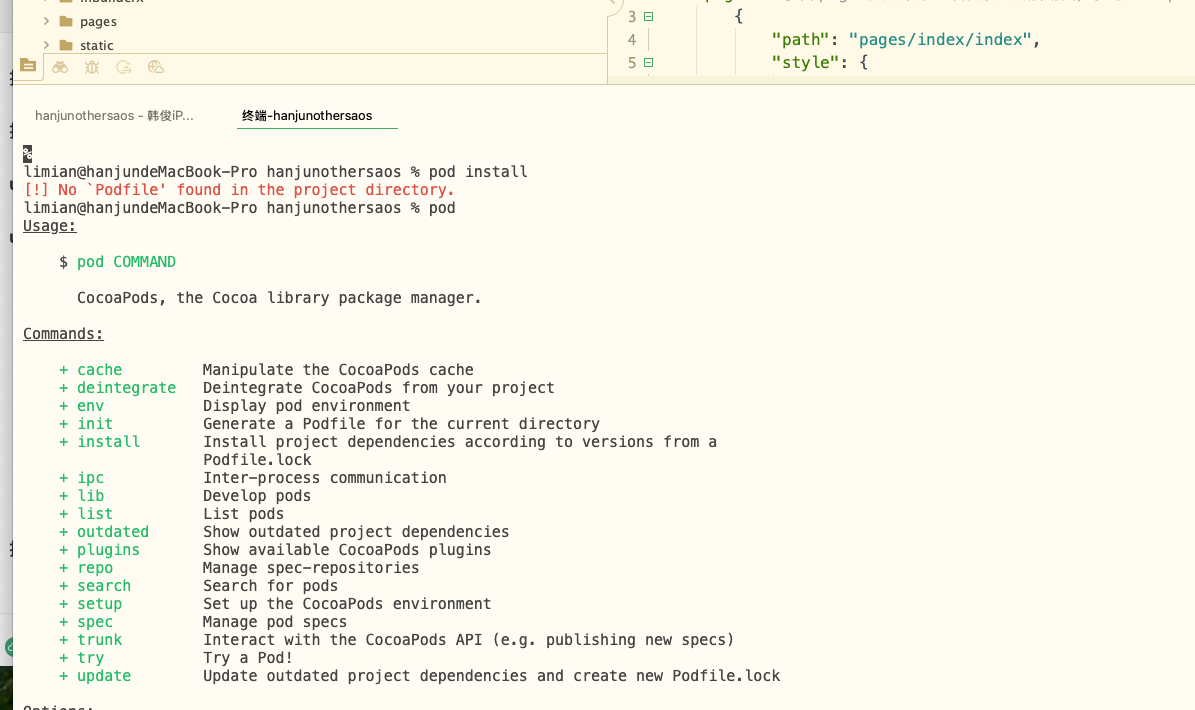Click the static folder icon
The image size is (1195, 710).
pos(66,45)
